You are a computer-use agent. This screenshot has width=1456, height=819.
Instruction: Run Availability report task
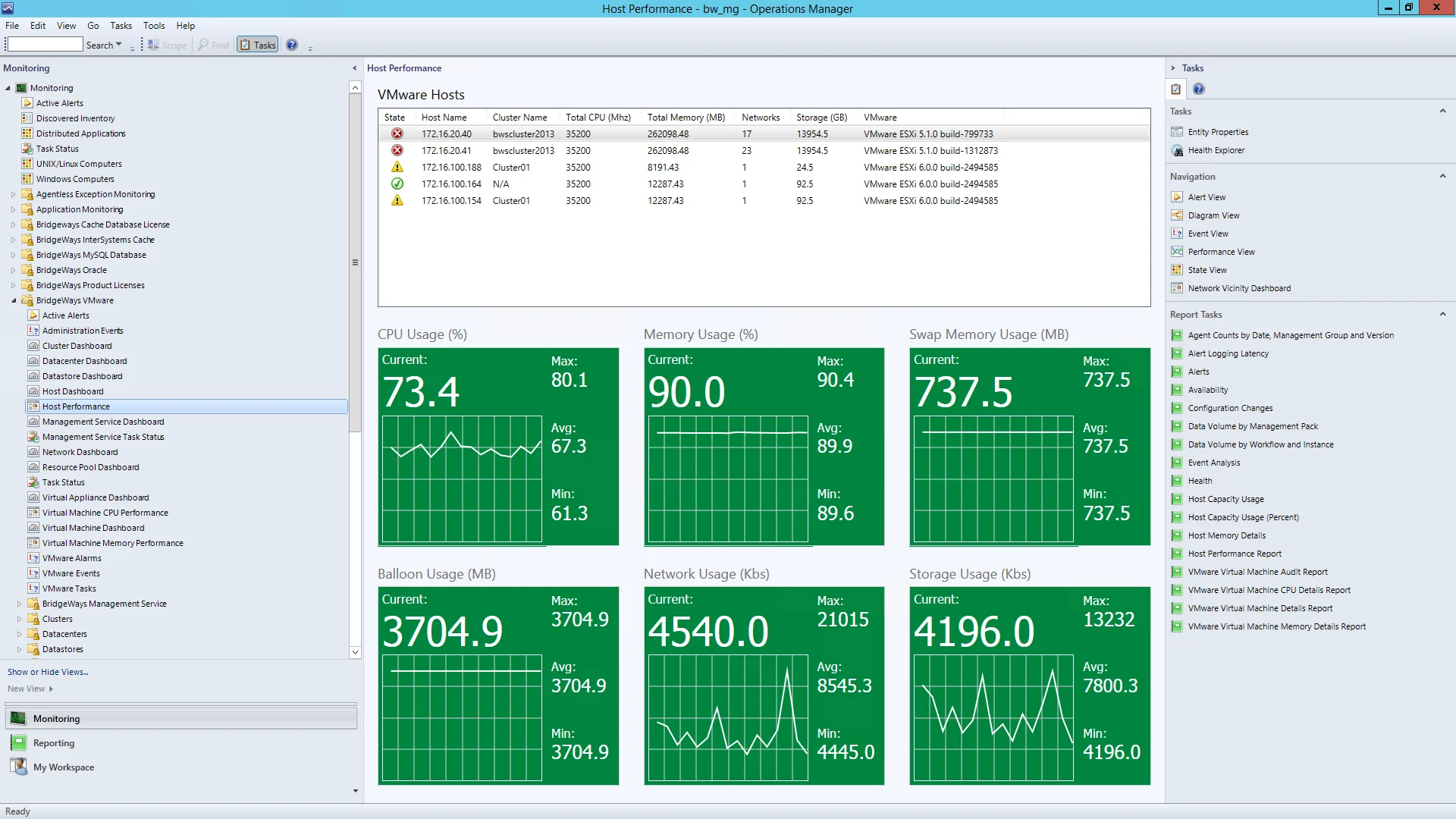tap(1207, 390)
